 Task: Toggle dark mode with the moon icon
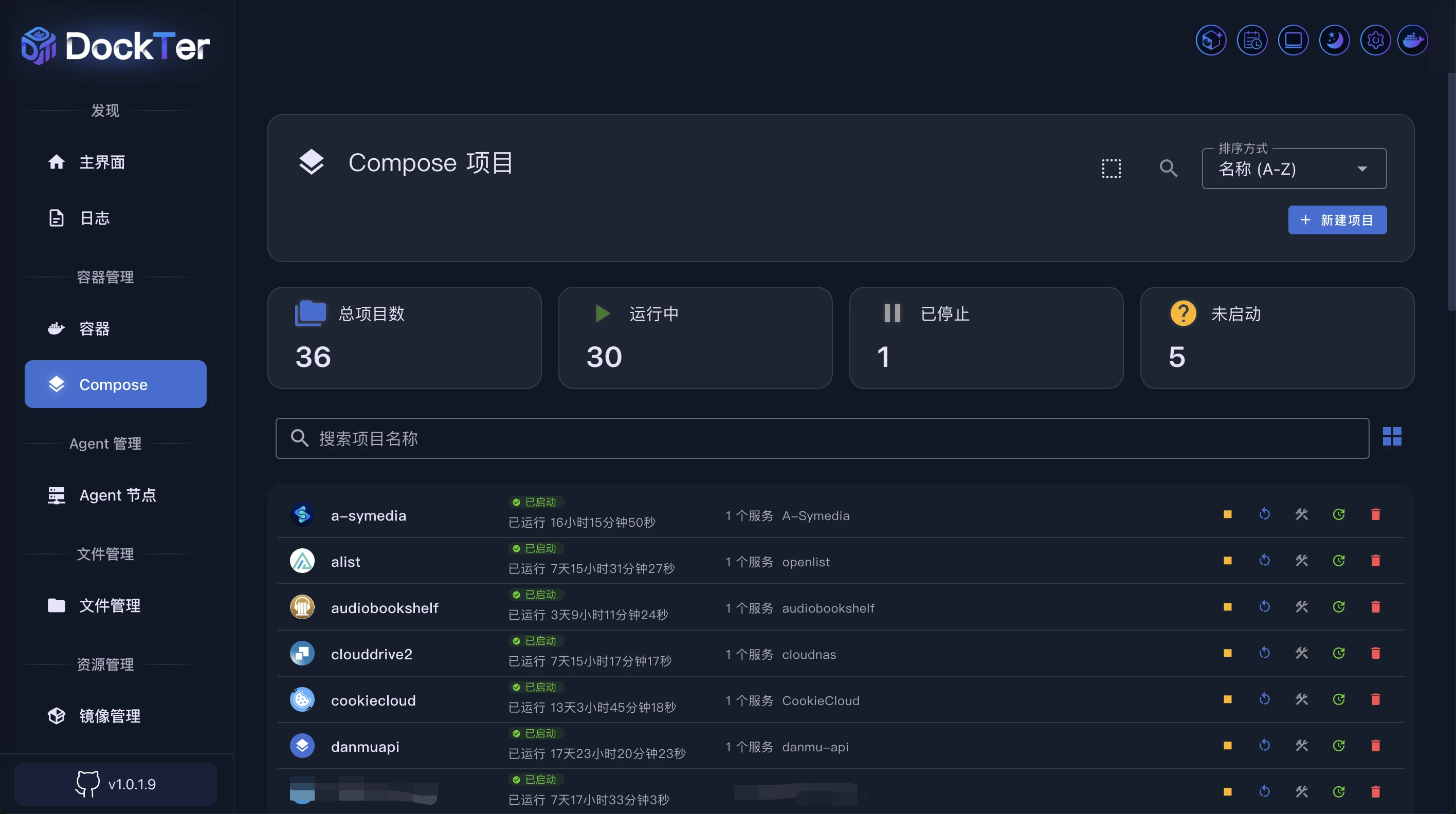(x=1334, y=40)
